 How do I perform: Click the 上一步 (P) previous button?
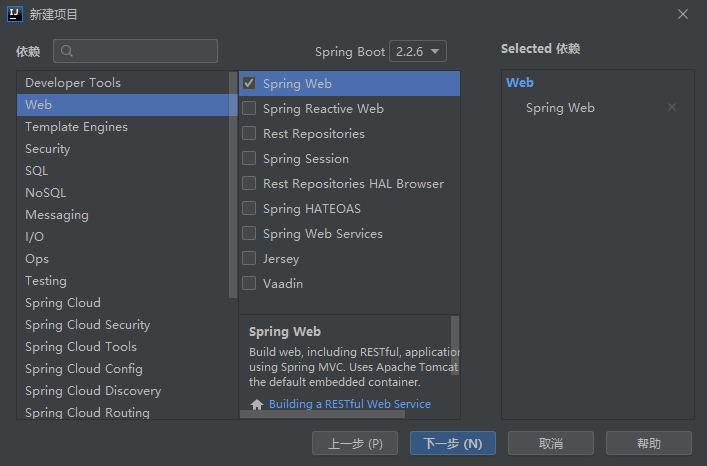(355, 443)
